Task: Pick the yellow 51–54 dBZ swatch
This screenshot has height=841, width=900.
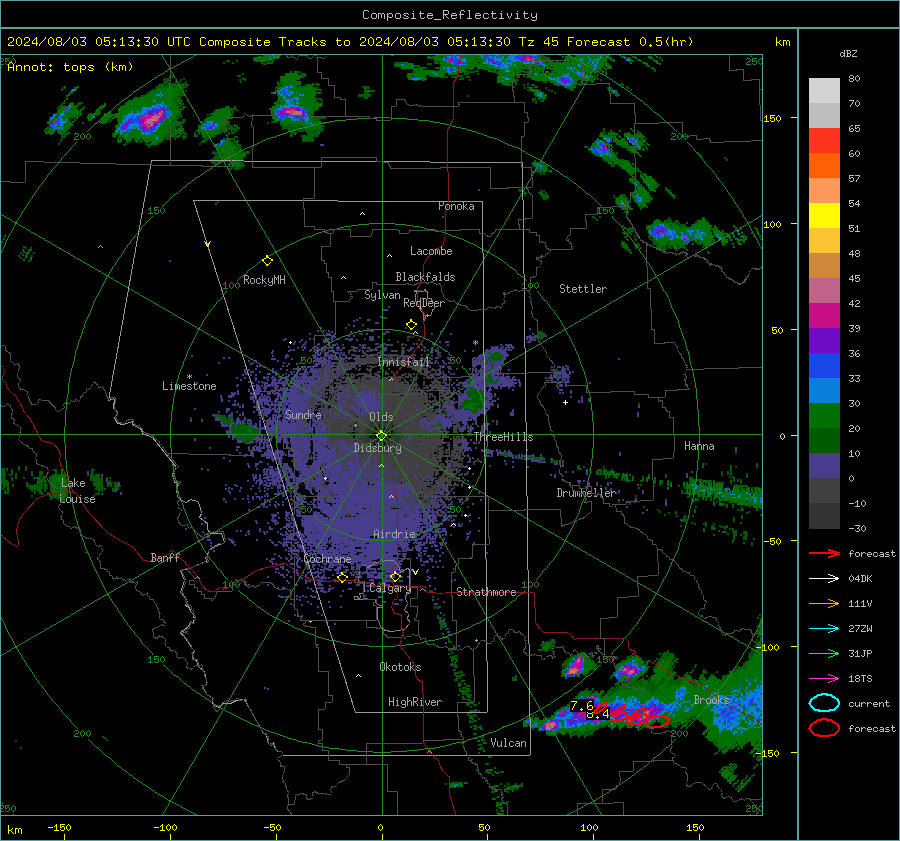Action: point(824,216)
